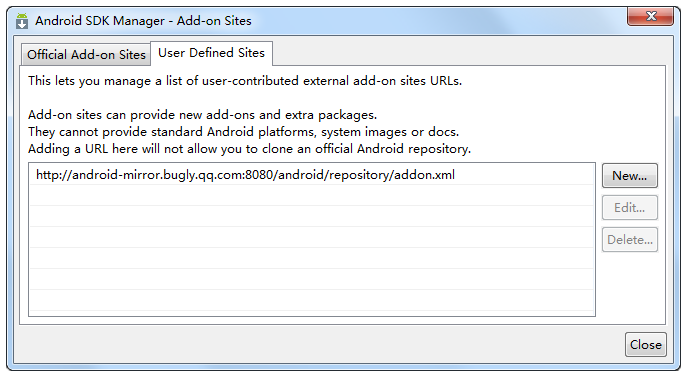Click the Android SDK Manager title bar icon
This screenshot has width=689, height=377.
coord(22,21)
